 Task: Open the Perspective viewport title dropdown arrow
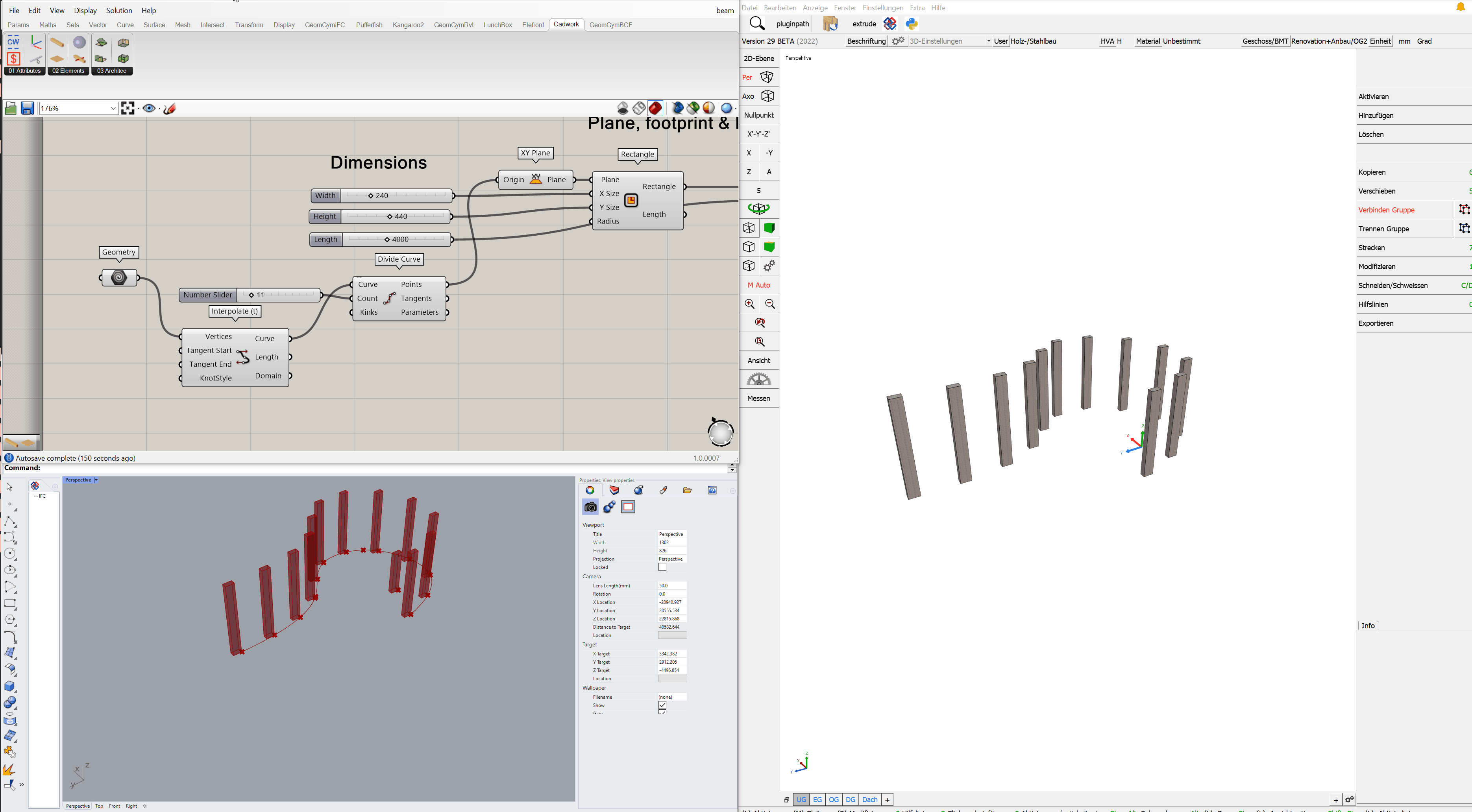coord(96,480)
